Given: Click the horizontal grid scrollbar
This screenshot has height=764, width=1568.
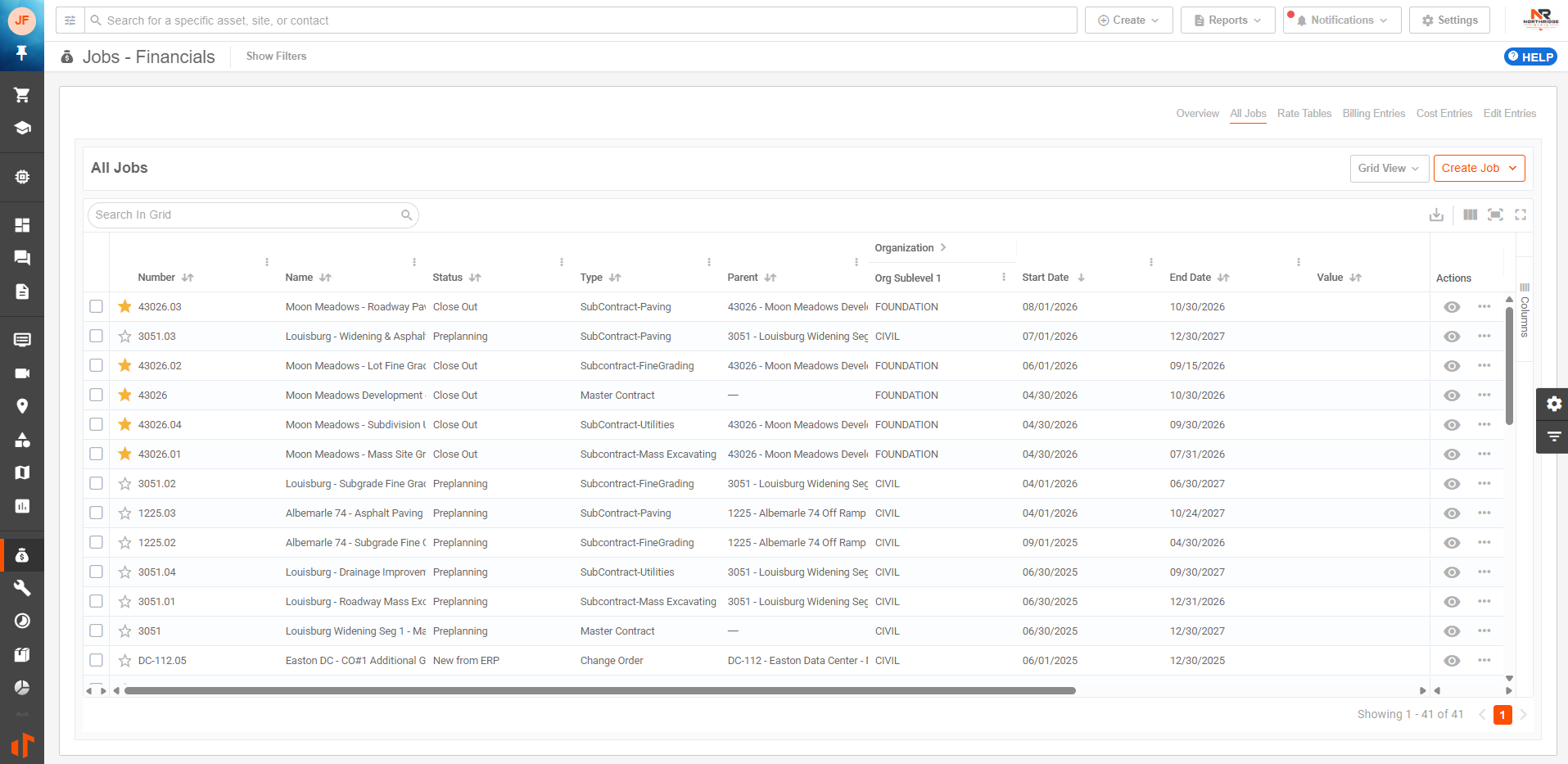Looking at the screenshot, I should 600,690.
